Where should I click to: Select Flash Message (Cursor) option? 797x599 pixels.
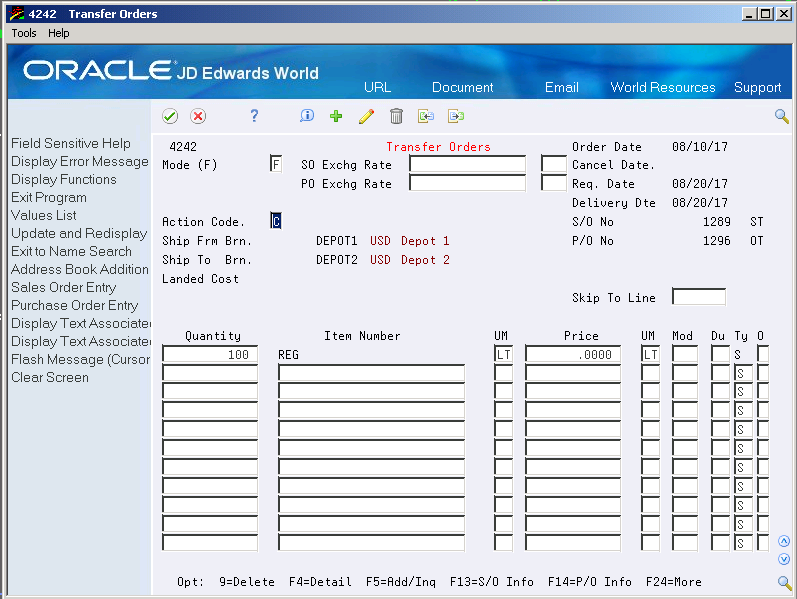tap(80, 360)
